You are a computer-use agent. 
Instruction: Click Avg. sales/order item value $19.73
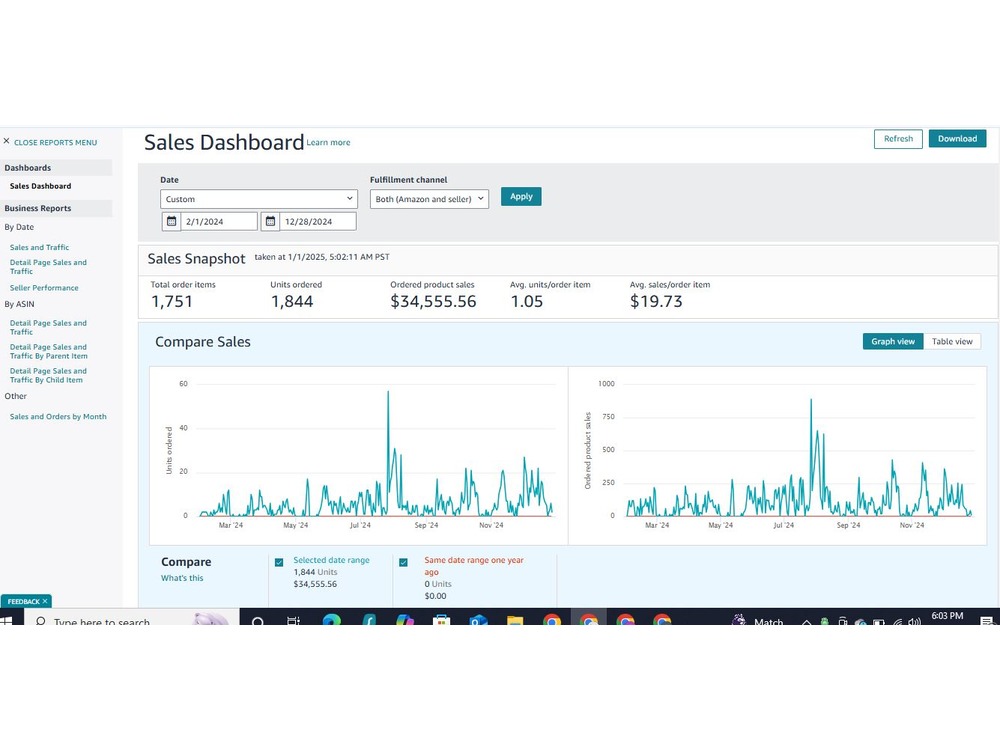[656, 301]
